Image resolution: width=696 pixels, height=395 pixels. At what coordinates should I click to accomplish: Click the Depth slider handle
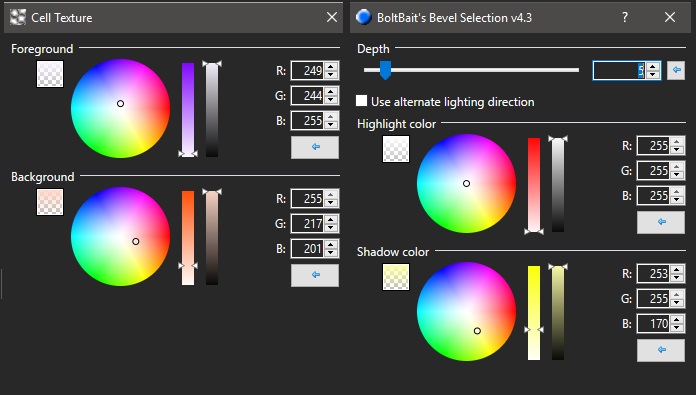pyautogui.click(x=385, y=70)
